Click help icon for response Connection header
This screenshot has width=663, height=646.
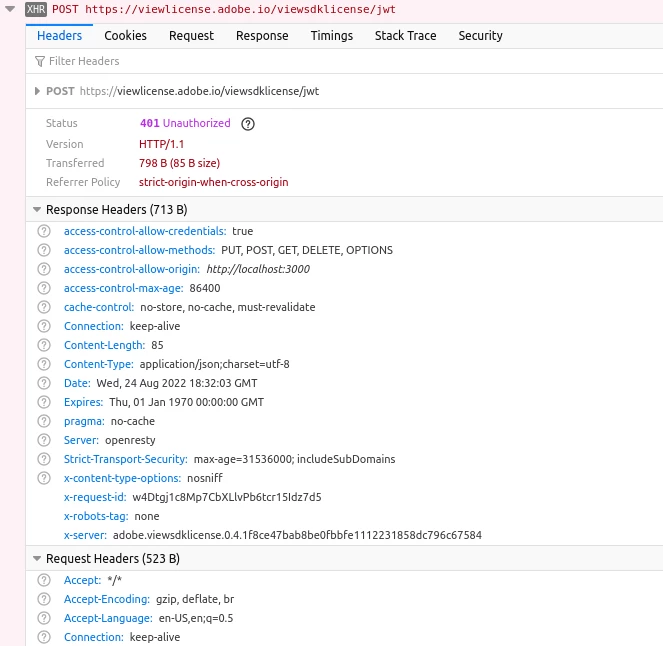[x=44, y=326]
